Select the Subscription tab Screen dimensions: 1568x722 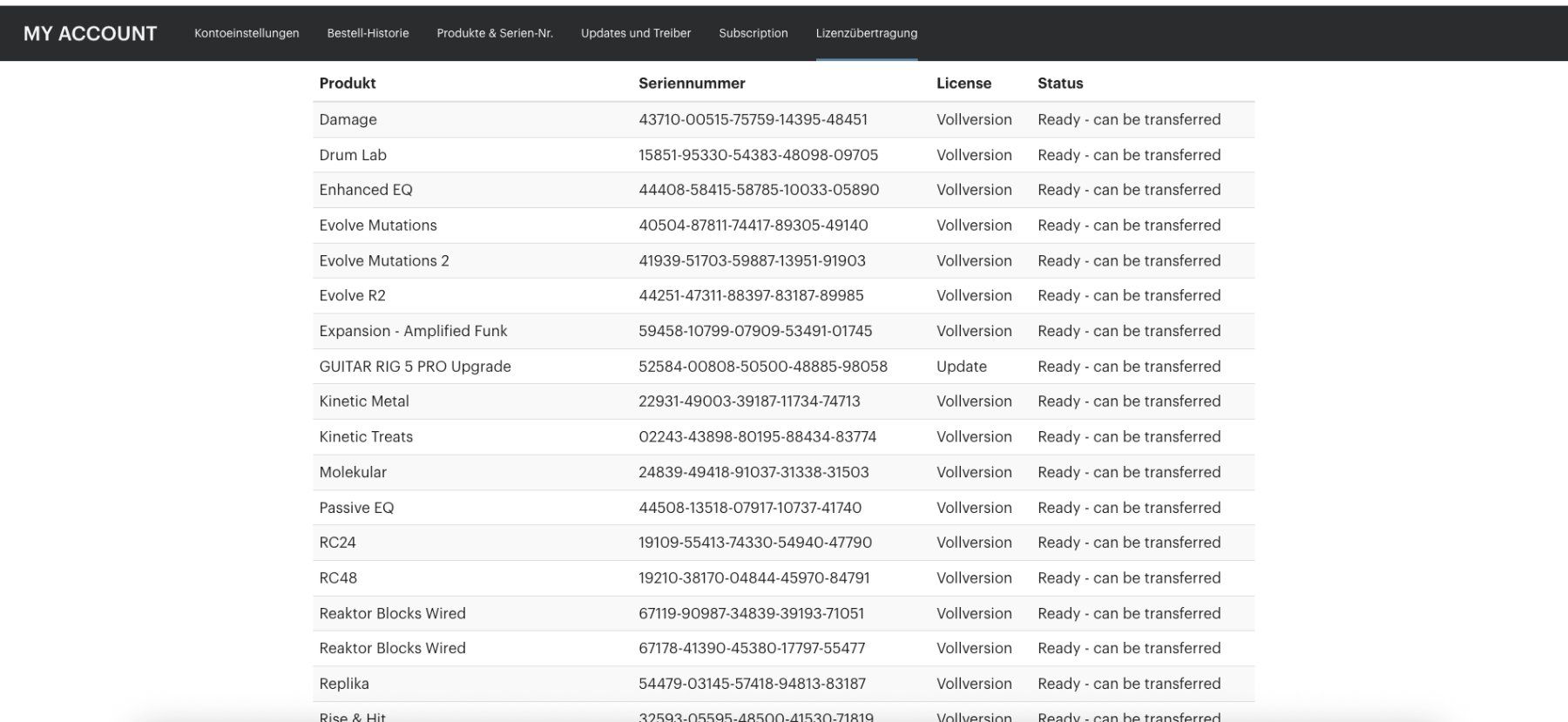click(x=754, y=33)
